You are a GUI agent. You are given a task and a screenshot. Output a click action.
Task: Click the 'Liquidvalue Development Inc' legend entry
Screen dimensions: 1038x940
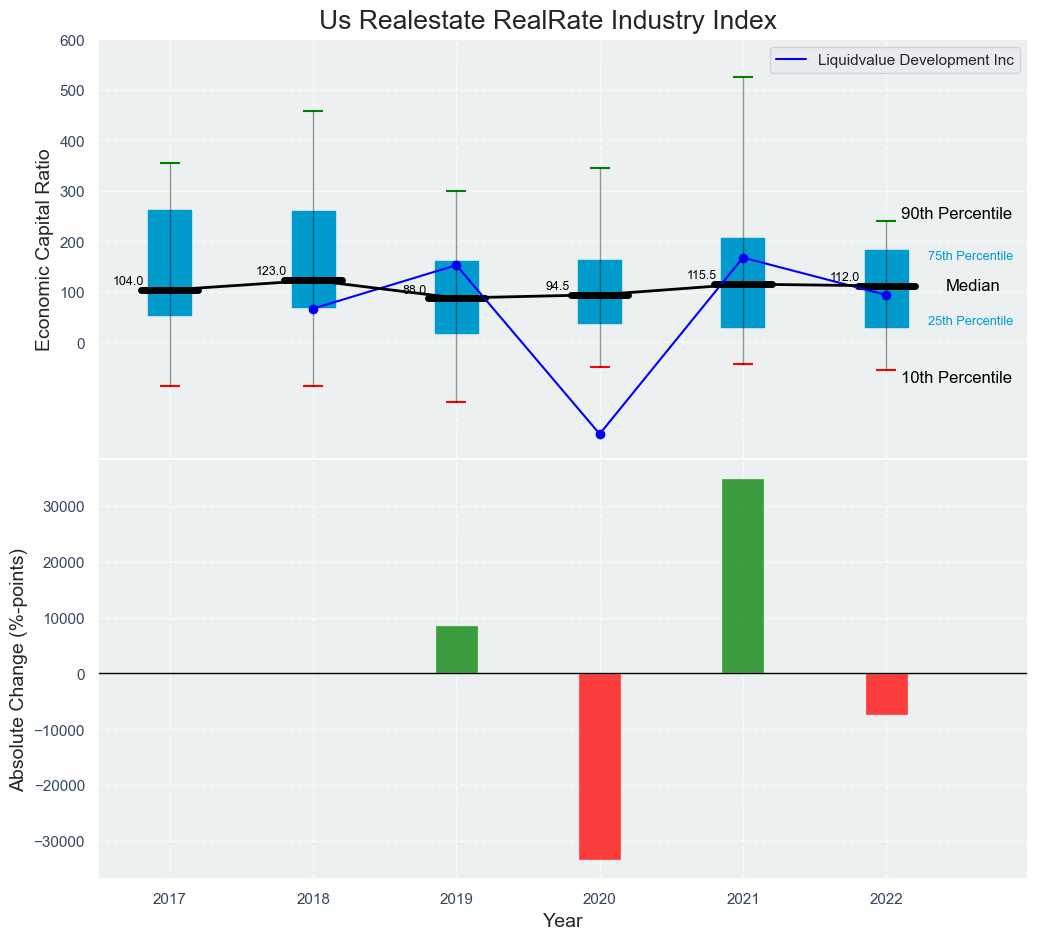coord(916,60)
